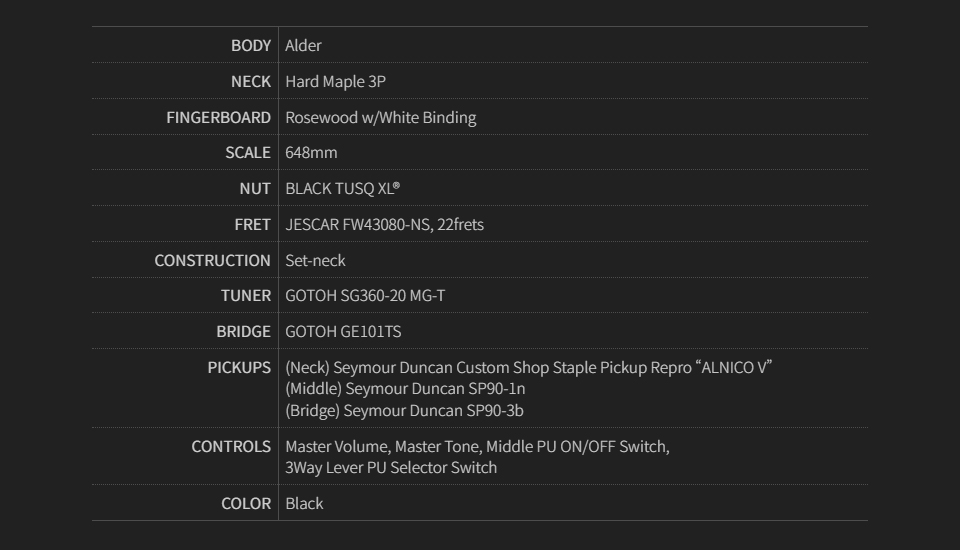960x550 pixels.
Task: Click the 648mm scale value
Action: [x=311, y=152]
